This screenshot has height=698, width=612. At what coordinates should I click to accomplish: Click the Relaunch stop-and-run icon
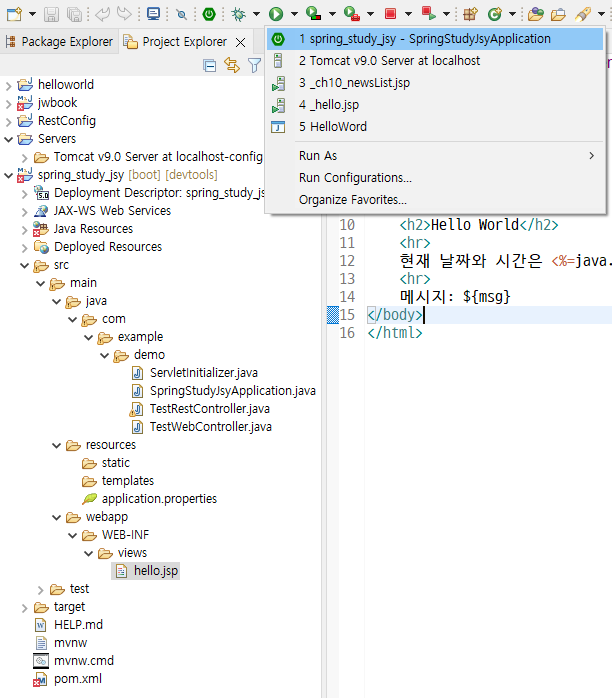point(429,14)
